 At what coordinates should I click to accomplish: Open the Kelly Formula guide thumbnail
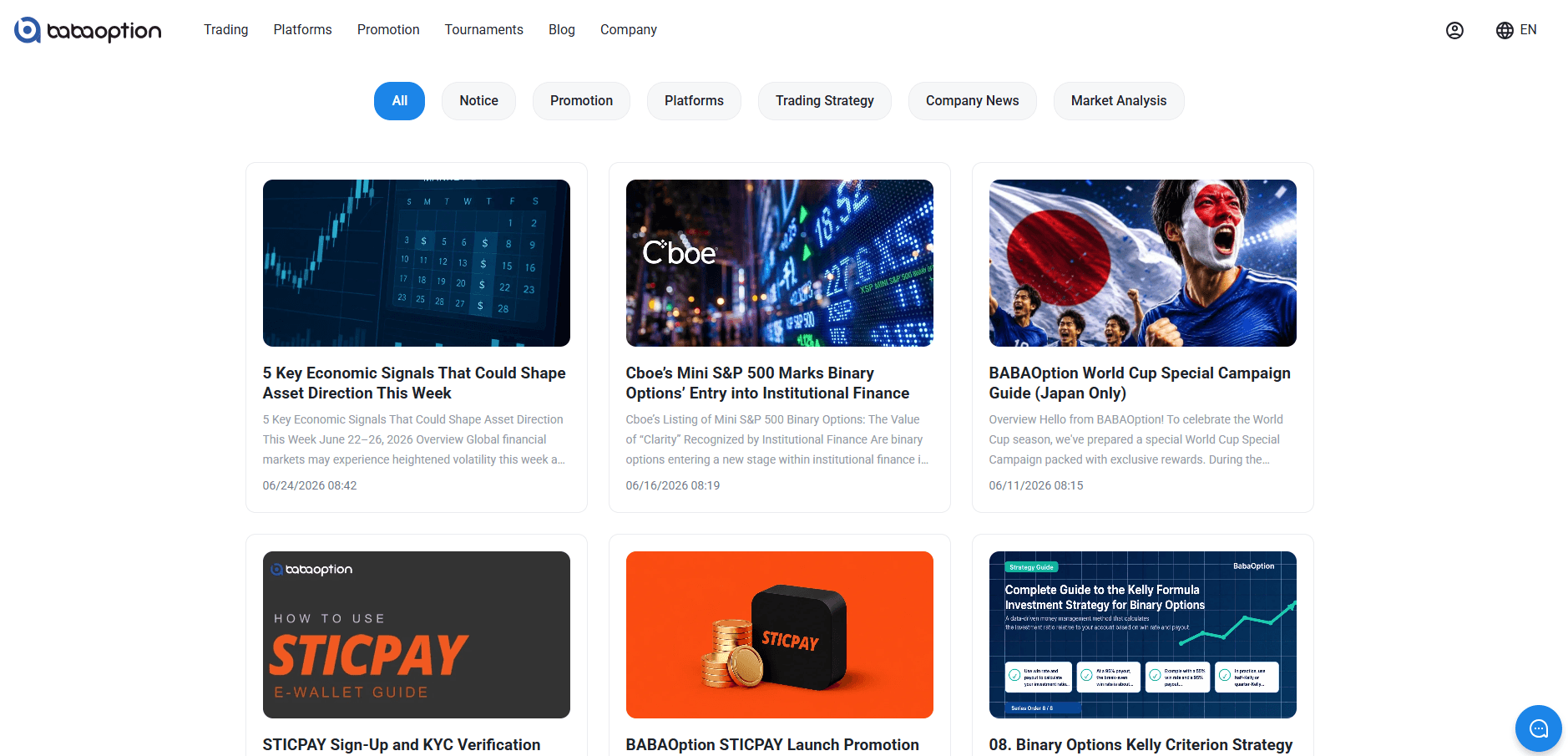pos(1143,635)
